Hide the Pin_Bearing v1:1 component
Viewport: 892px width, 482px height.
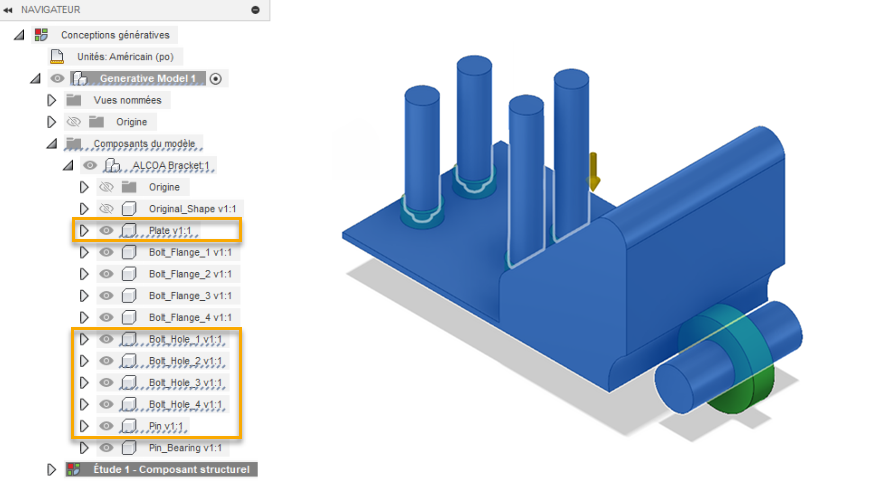coord(106,447)
